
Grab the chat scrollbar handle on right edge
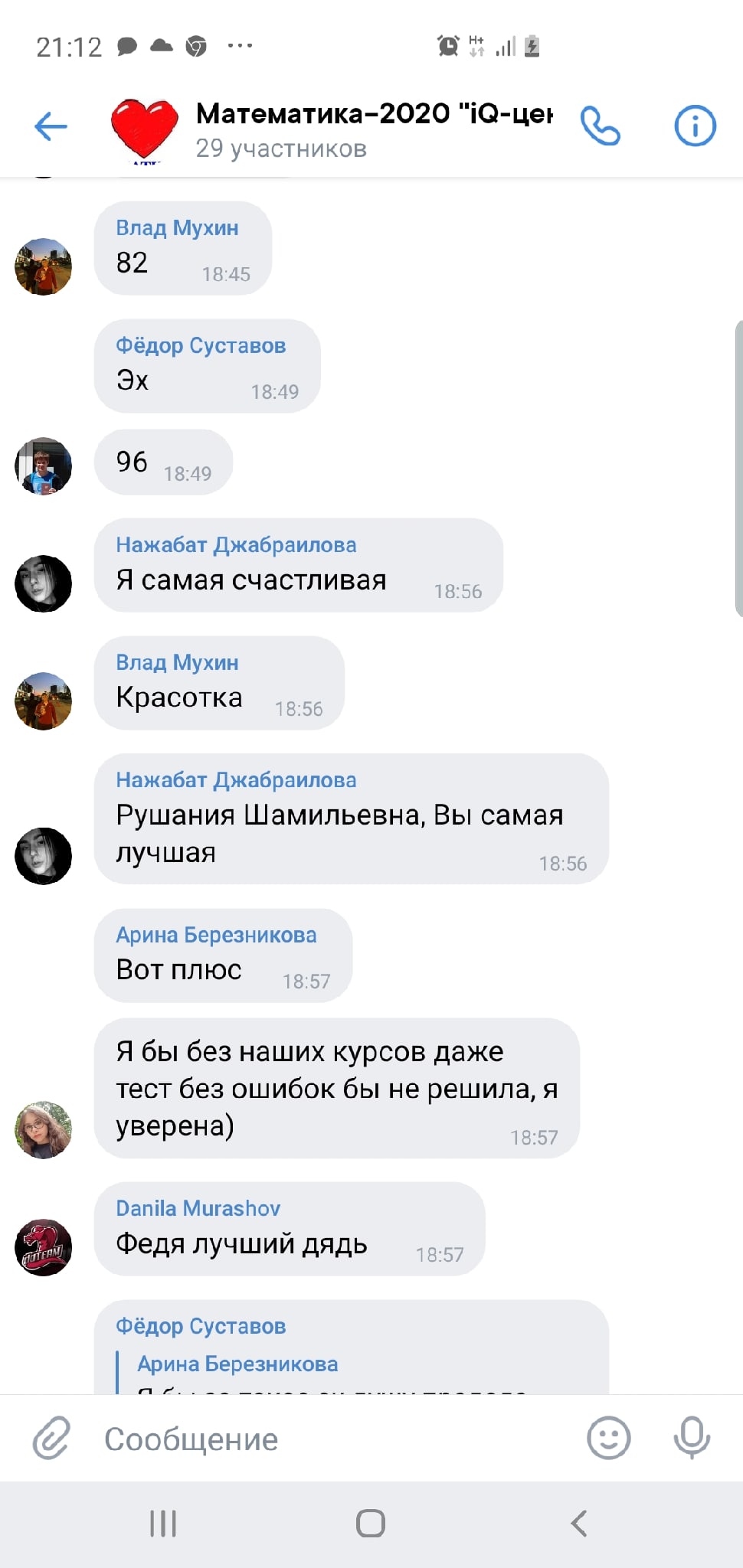(738, 469)
